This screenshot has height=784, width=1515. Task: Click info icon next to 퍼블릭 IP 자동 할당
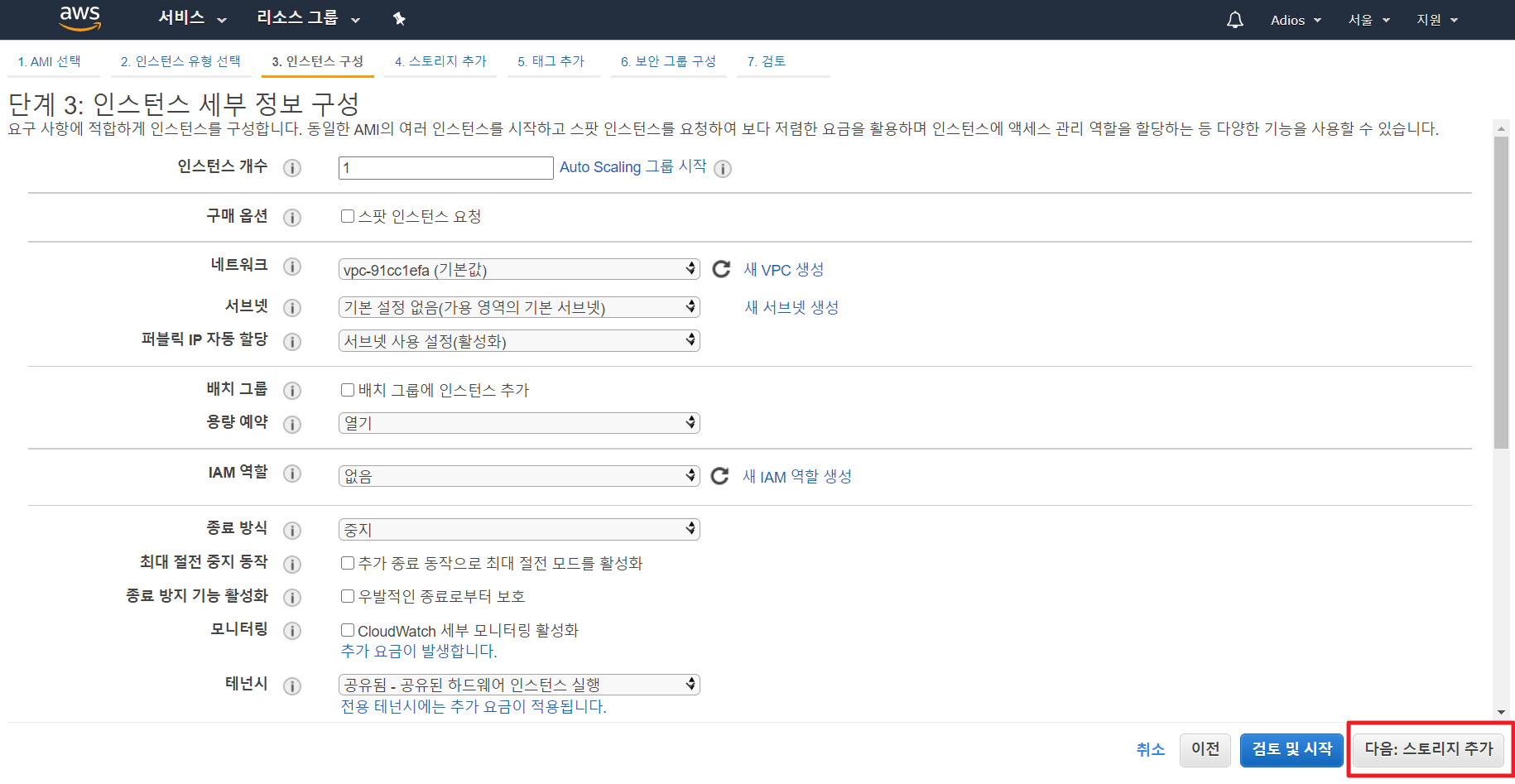coord(292,342)
